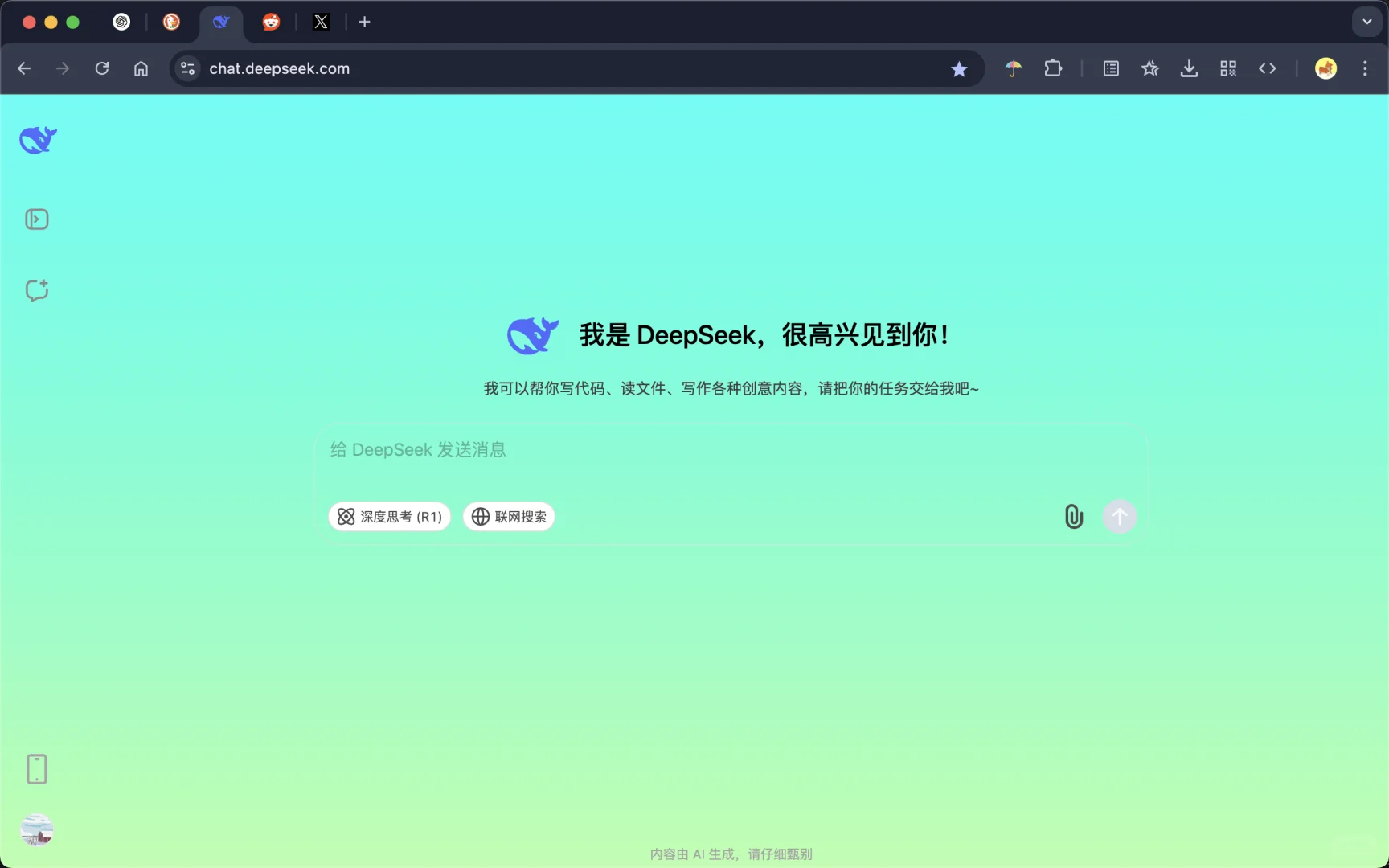
Task: Enable 深度思考 (R1) mode
Action: point(389,517)
